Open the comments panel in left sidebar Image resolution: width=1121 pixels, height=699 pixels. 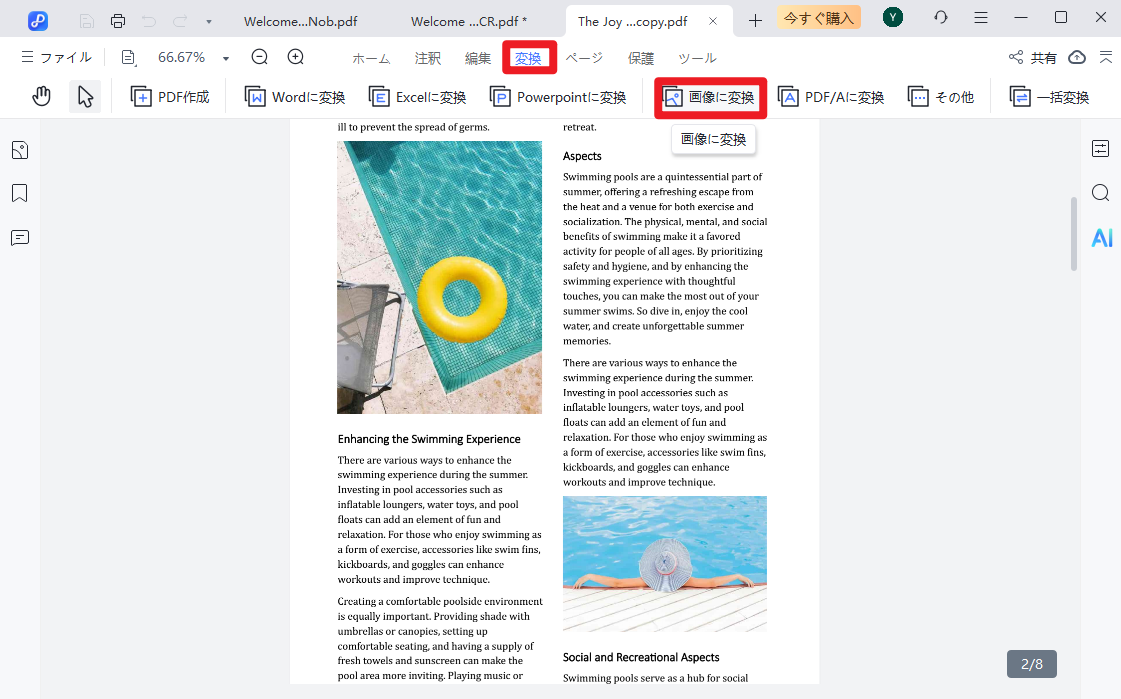click(x=20, y=238)
